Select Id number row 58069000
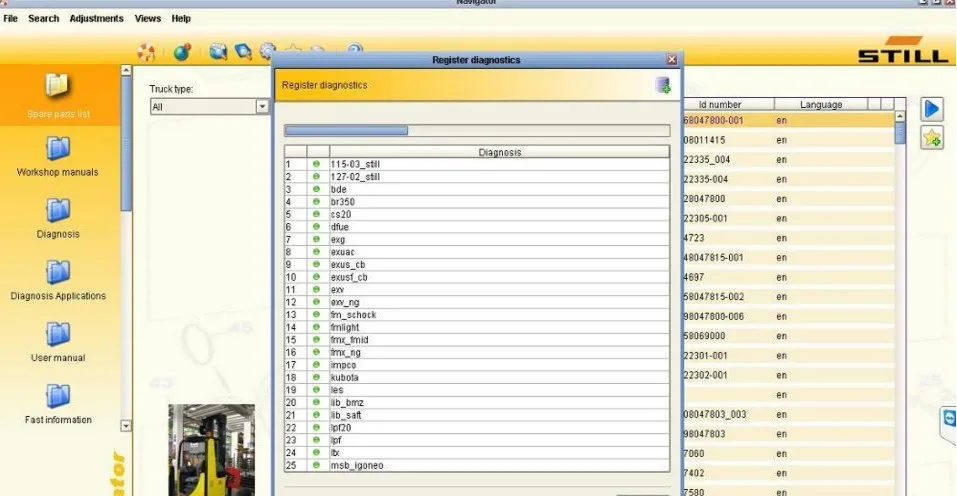The height and width of the screenshot is (496, 957). [x=789, y=336]
